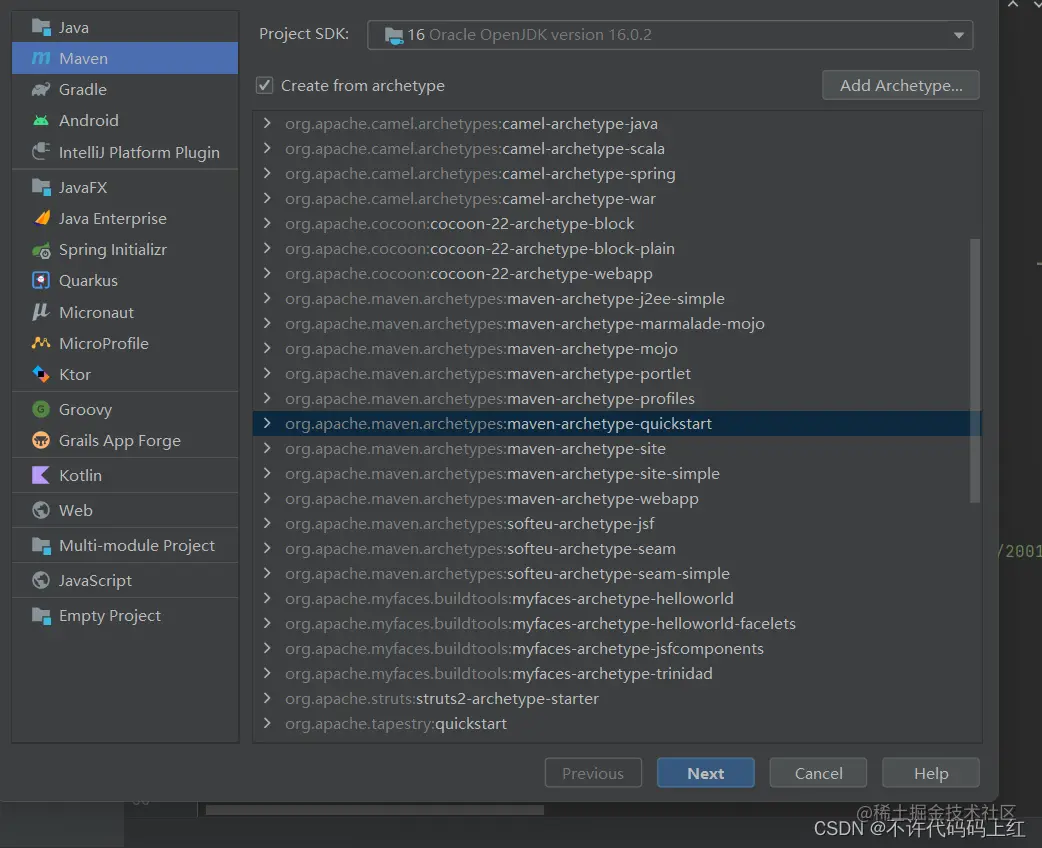The width and height of the screenshot is (1042, 848).
Task: Select Maven project type label
Action: point(83,58)
